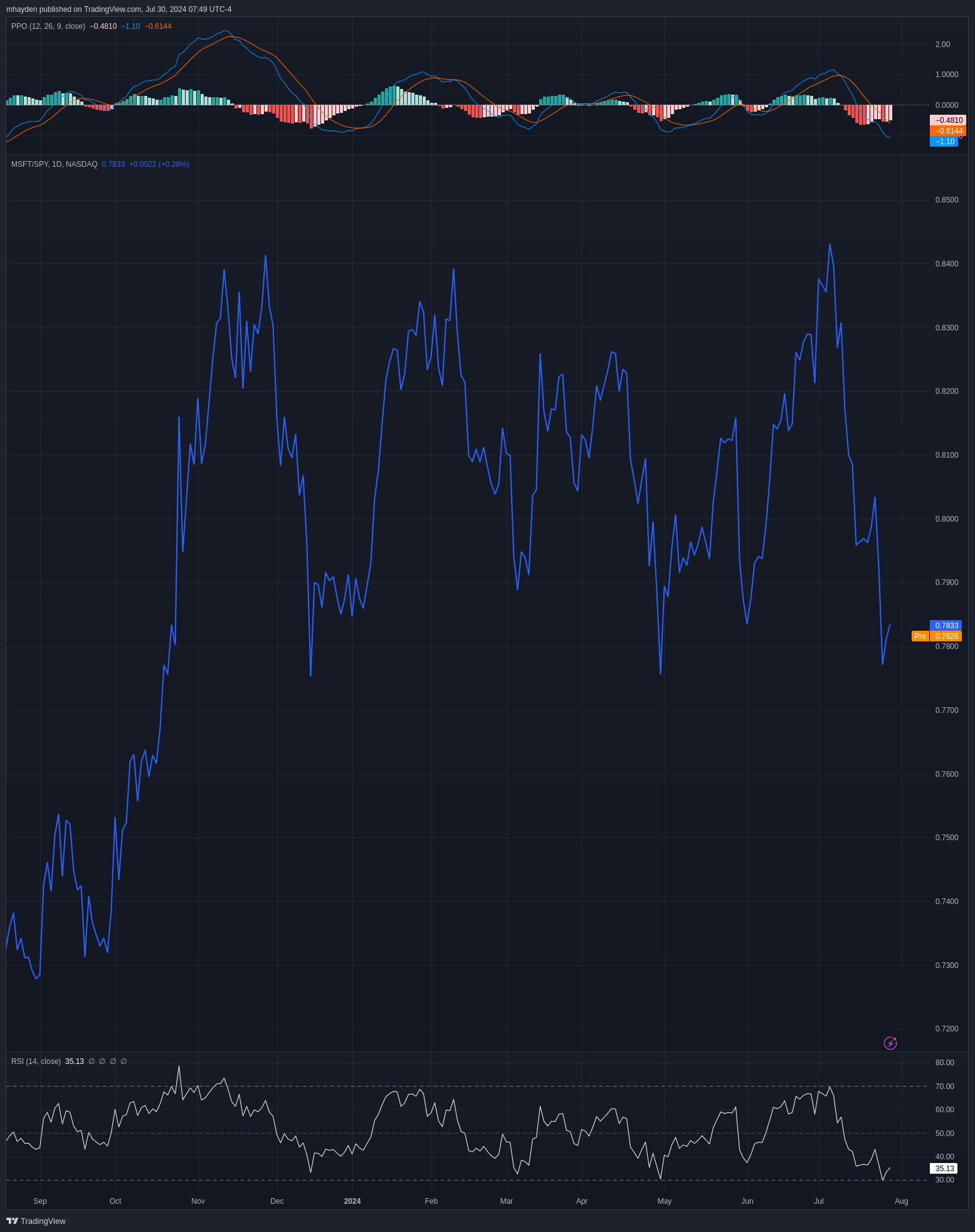
Task: Click the white 35.13 RSI axis tag
Action: [x=944, y=1169]
